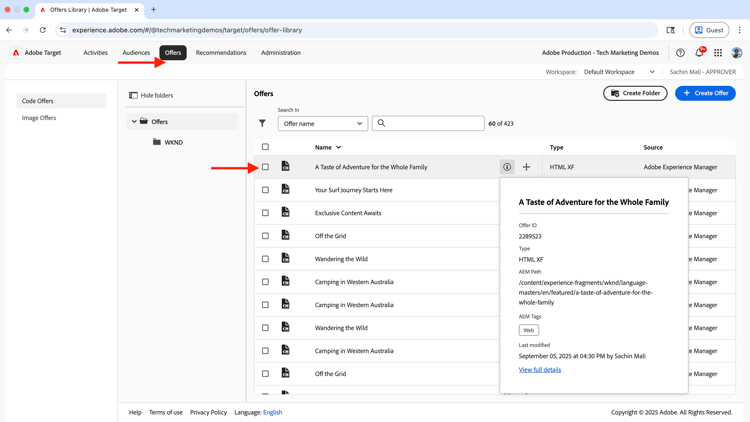750x422 pixels.
Task: Click the browser reload icon
Action: click(x=43, y=30)
